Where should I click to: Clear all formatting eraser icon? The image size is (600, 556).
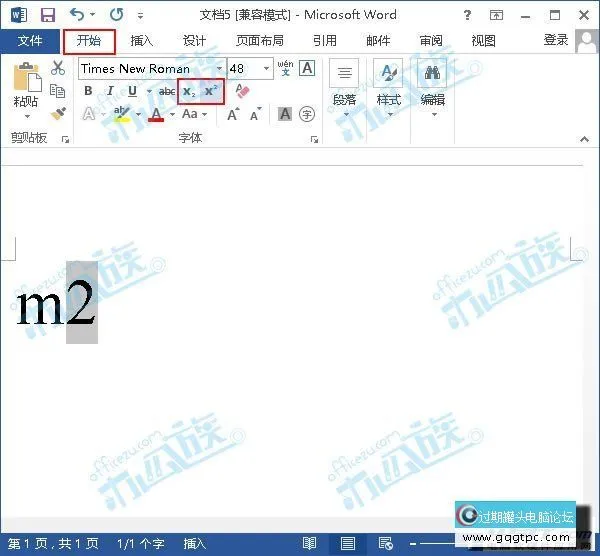[x=242, y=91]
